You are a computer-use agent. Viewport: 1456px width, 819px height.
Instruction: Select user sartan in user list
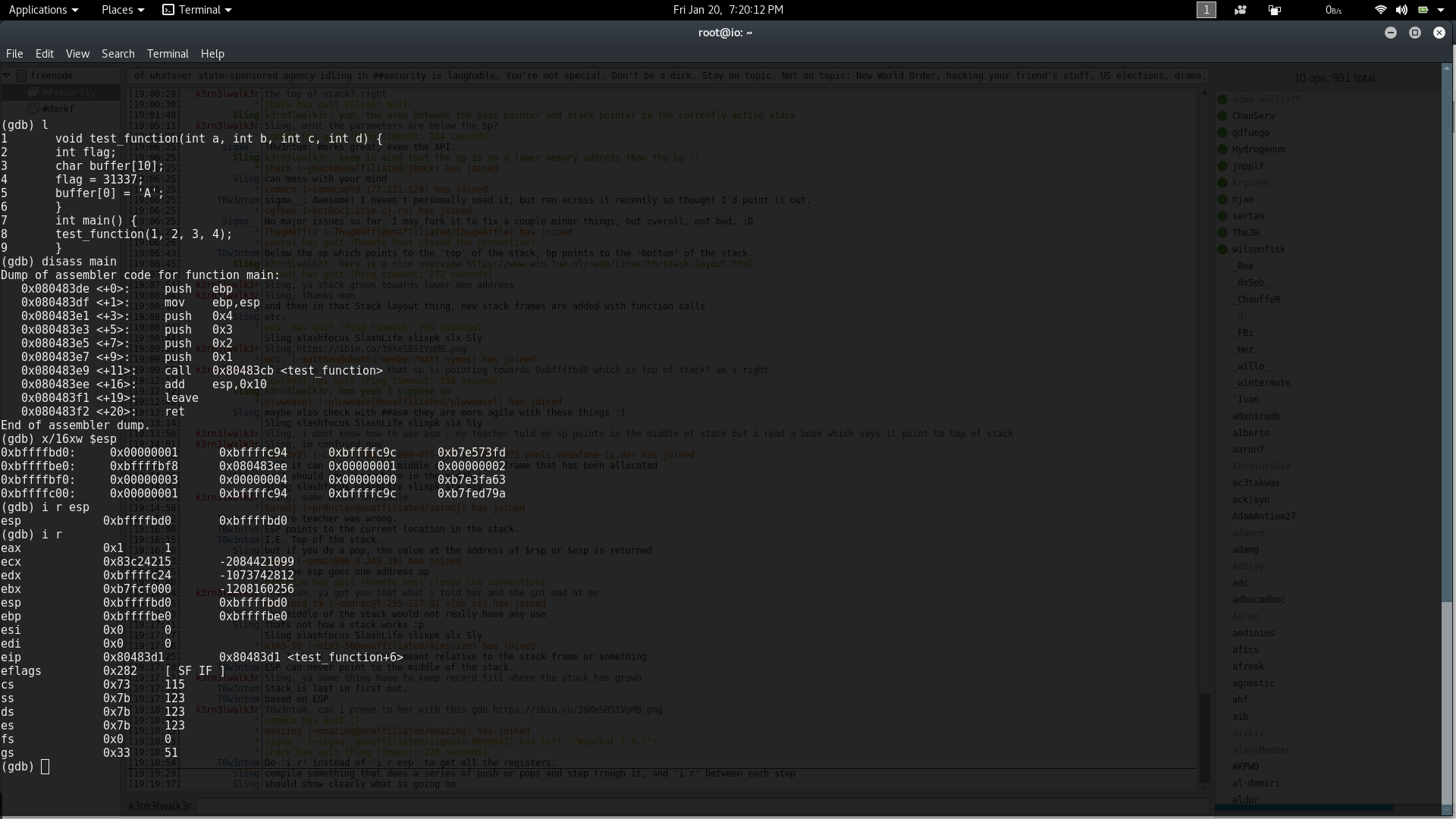1247,216
